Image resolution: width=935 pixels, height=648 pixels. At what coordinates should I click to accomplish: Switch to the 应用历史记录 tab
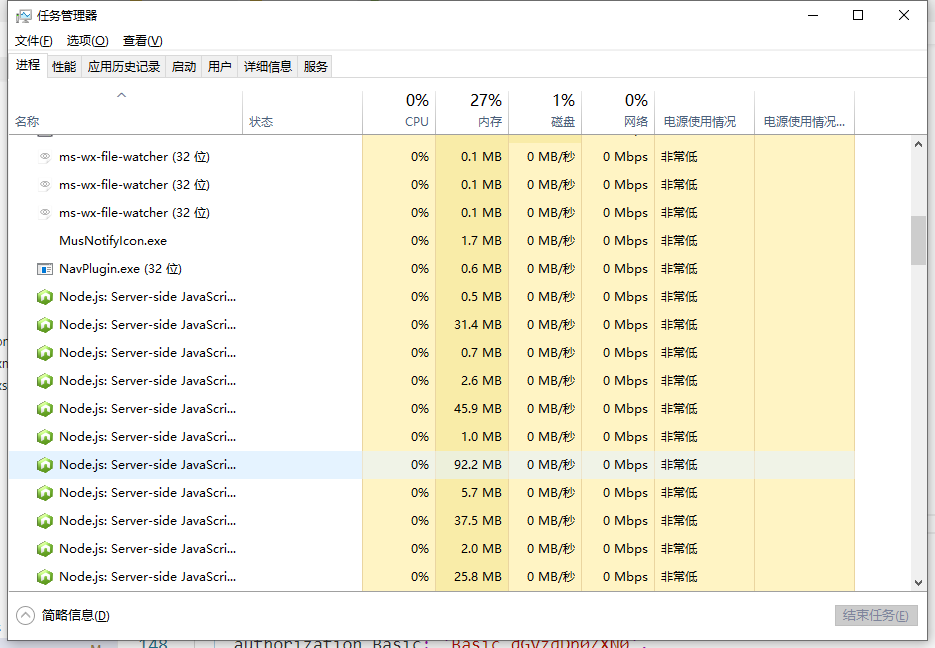pos(124,67)
